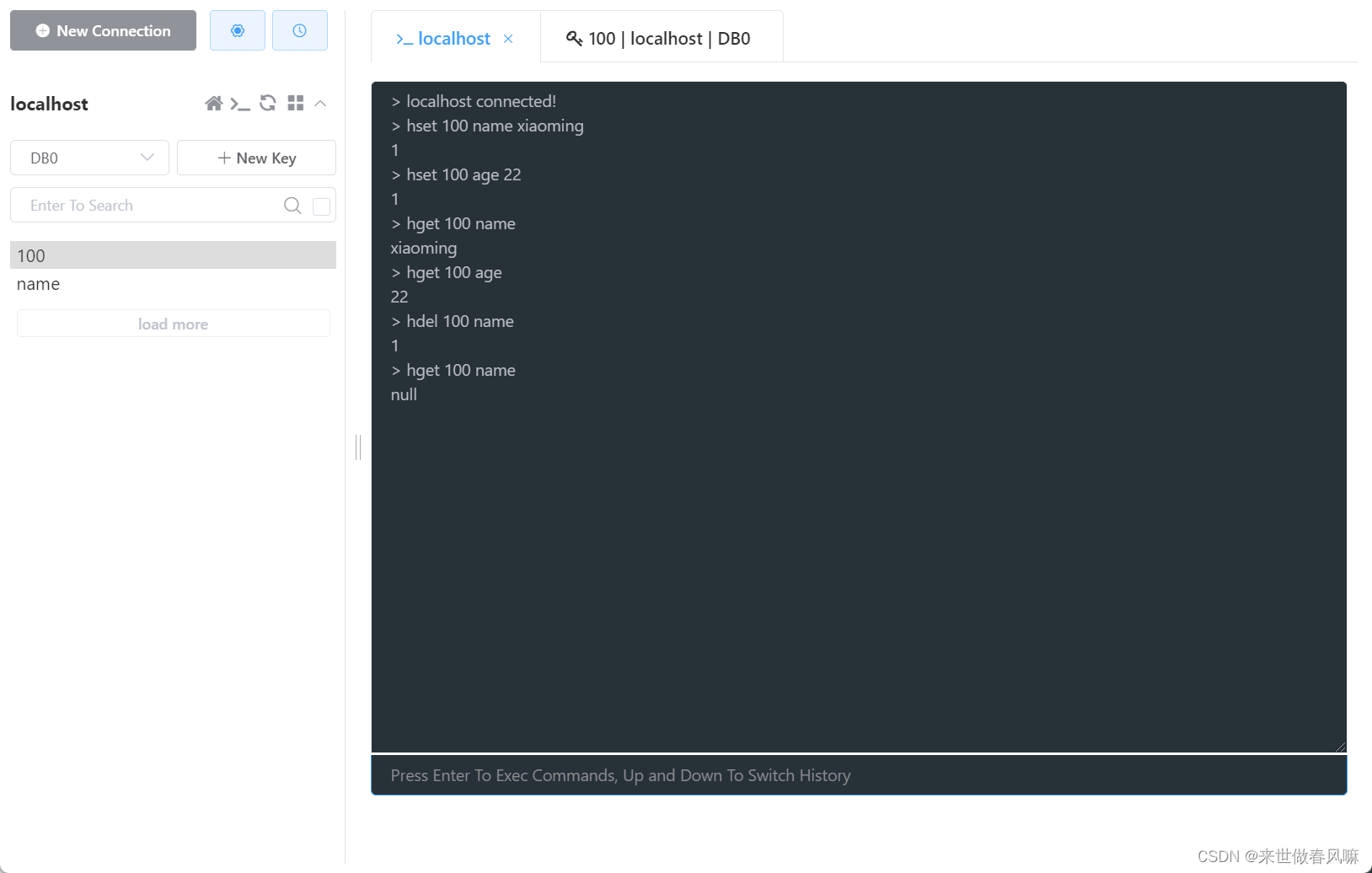Switch to the 100 | localhost | DB0 tab

coord(662,39)
